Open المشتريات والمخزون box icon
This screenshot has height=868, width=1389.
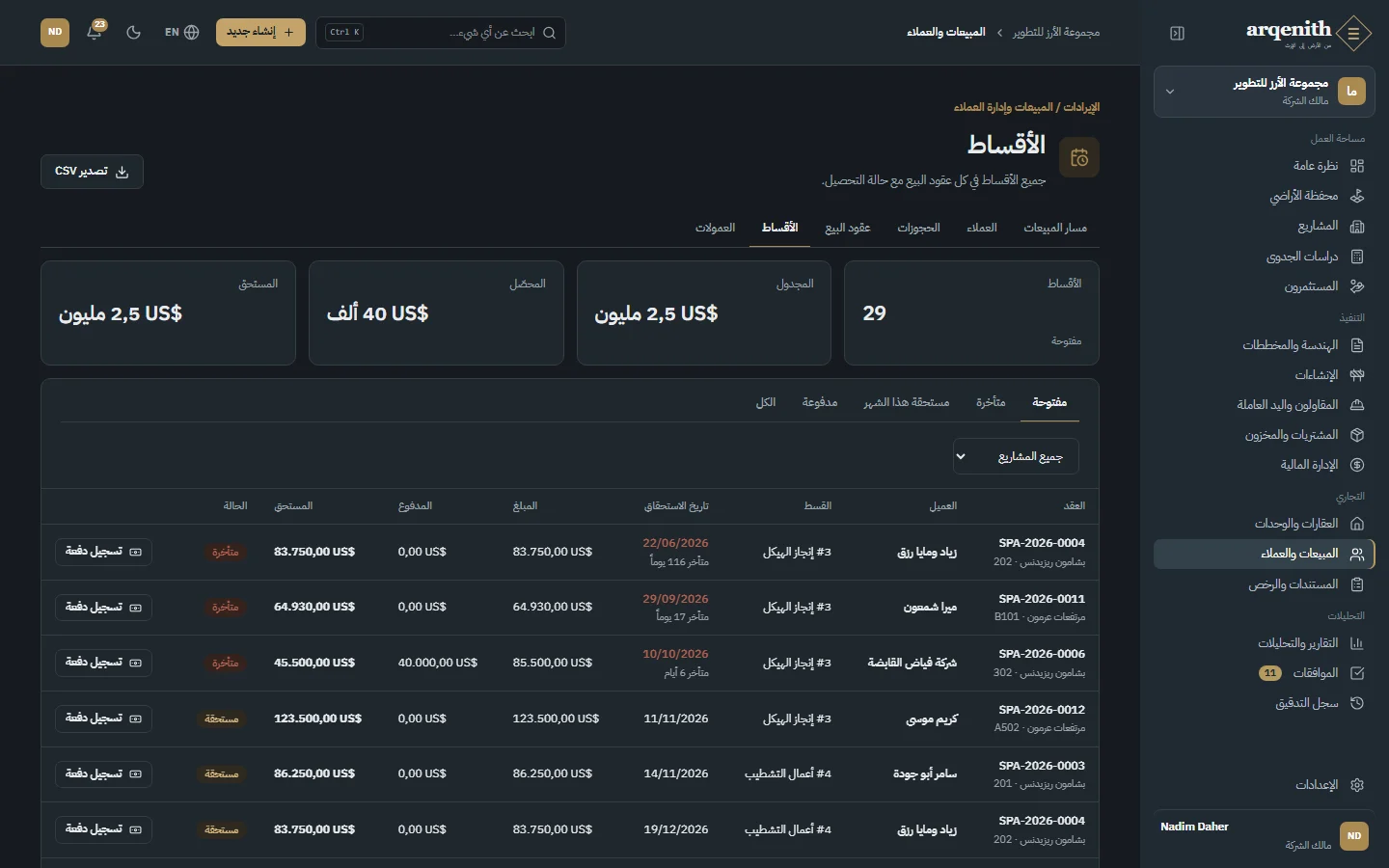tap(1357, 435)
